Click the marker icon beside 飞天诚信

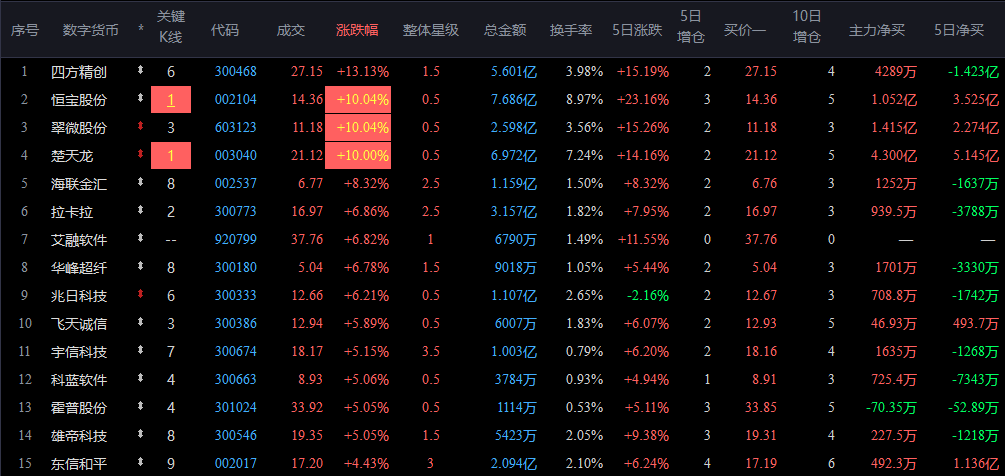[x=141, y=322]
